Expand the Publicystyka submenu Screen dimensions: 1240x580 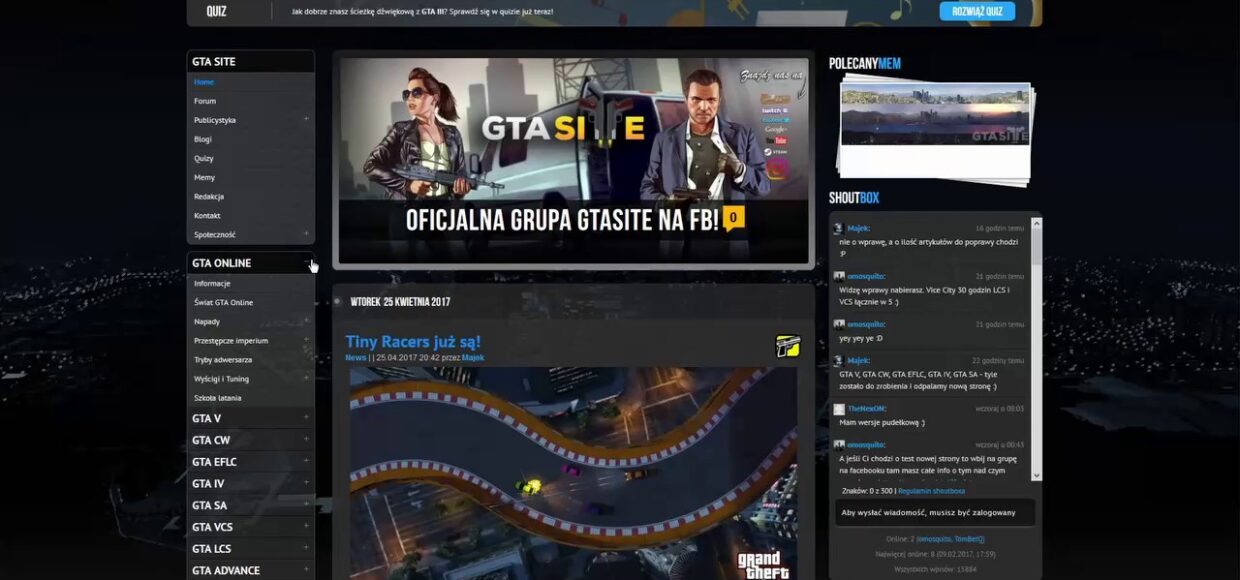coord(307,120)
